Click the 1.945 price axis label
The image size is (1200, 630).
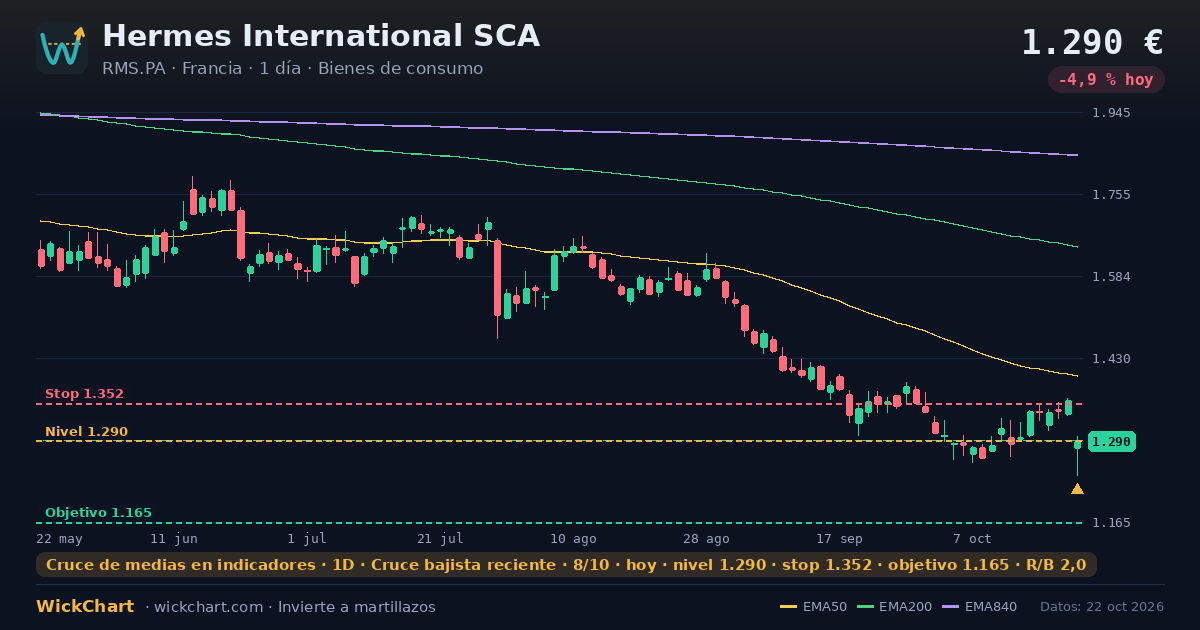1112,113
